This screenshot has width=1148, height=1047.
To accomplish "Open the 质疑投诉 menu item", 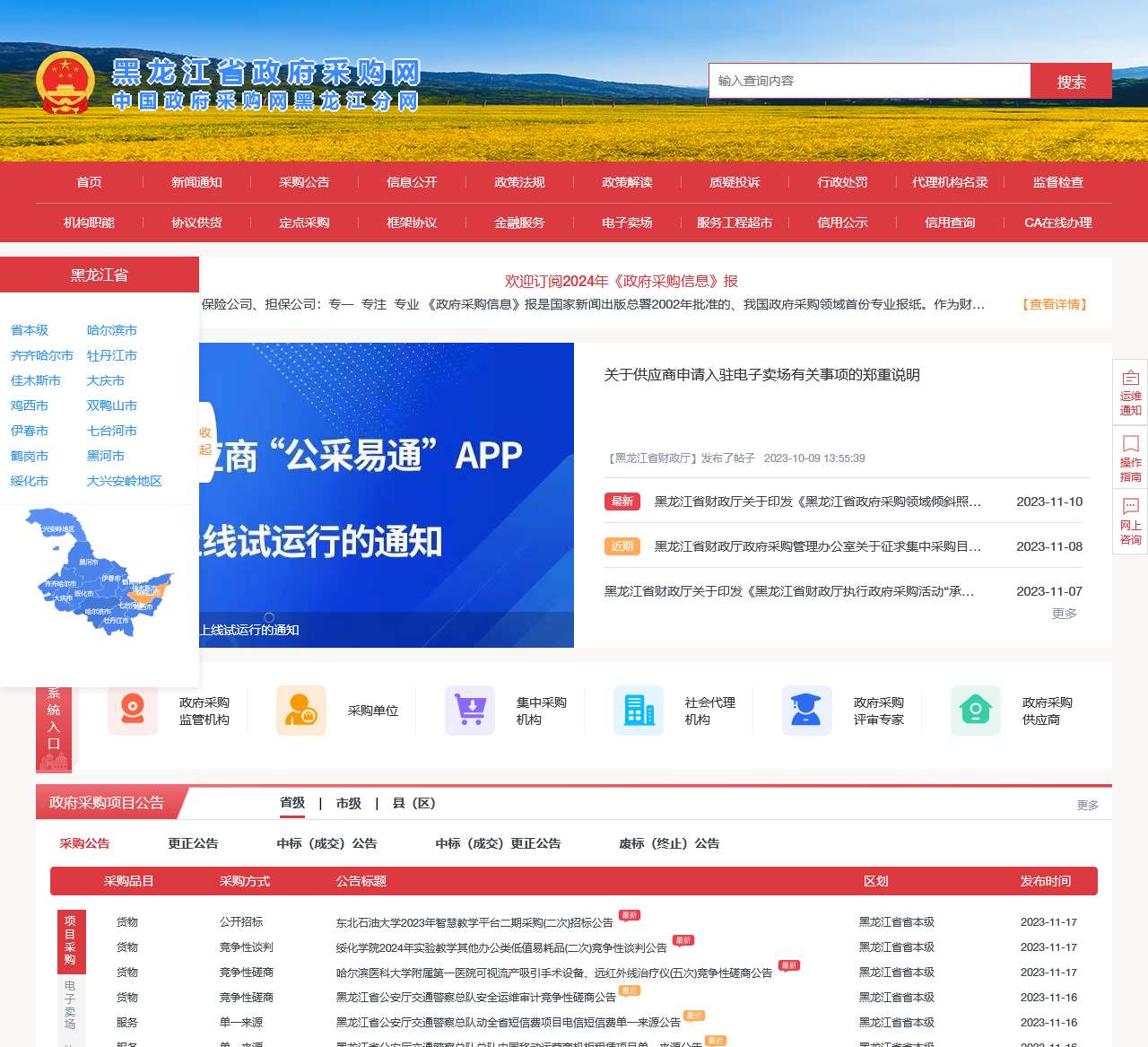I will (735, 182).
